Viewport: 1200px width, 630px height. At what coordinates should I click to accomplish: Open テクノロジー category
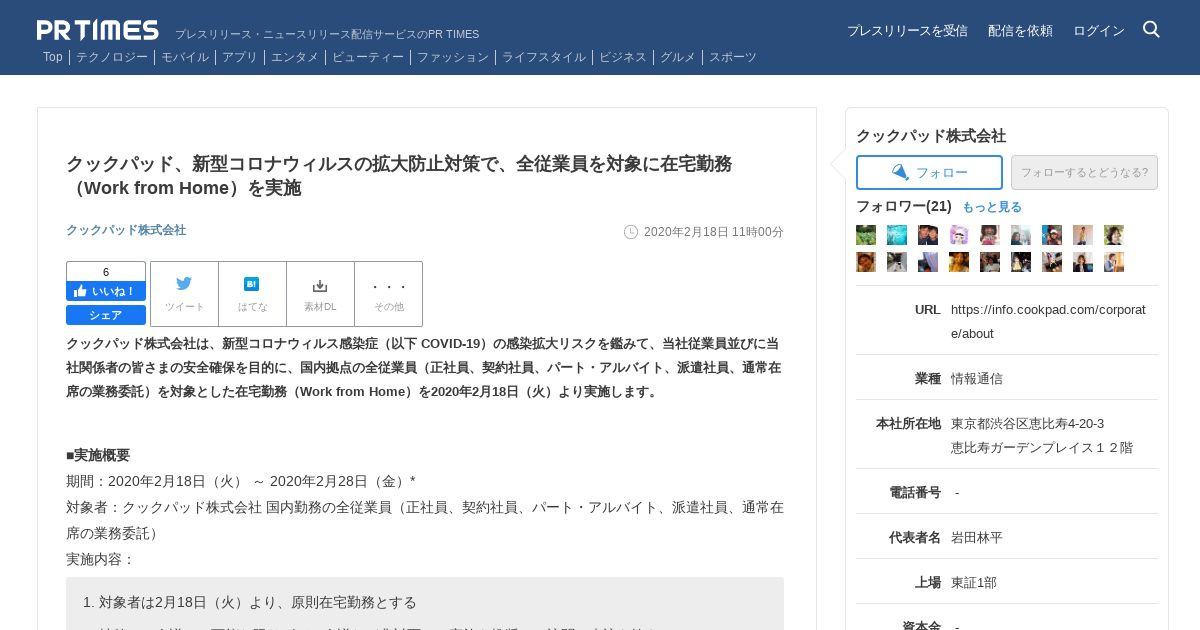tap(112, 57)
